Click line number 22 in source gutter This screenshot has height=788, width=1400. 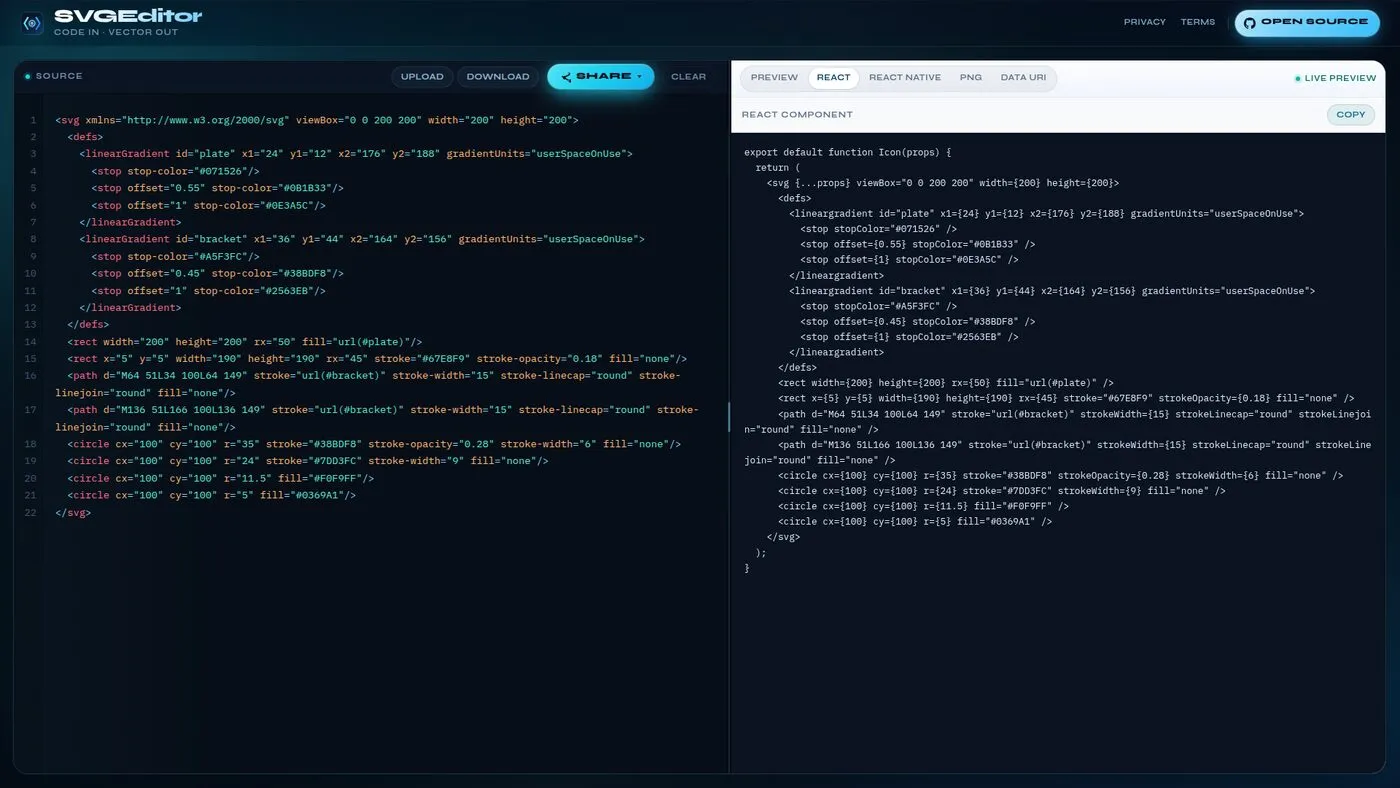32,512
